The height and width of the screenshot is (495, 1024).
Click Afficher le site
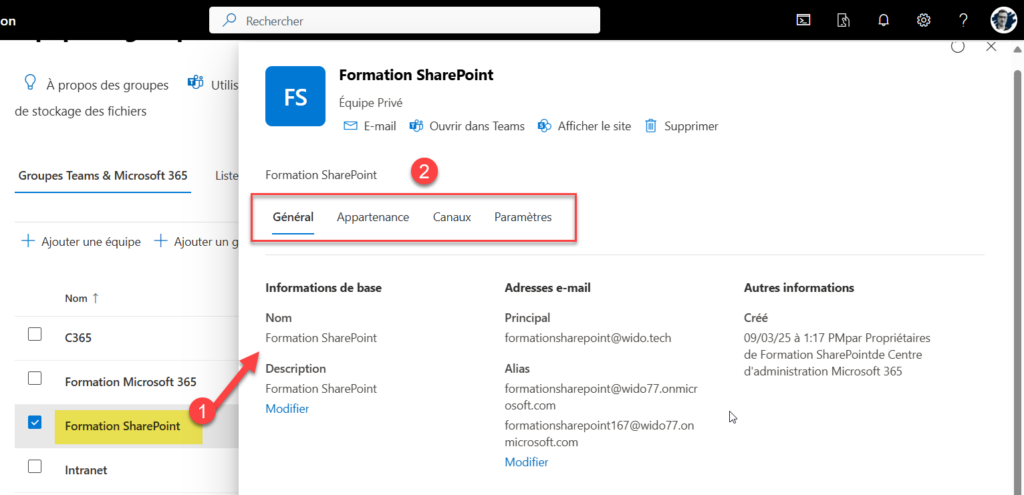584,126
